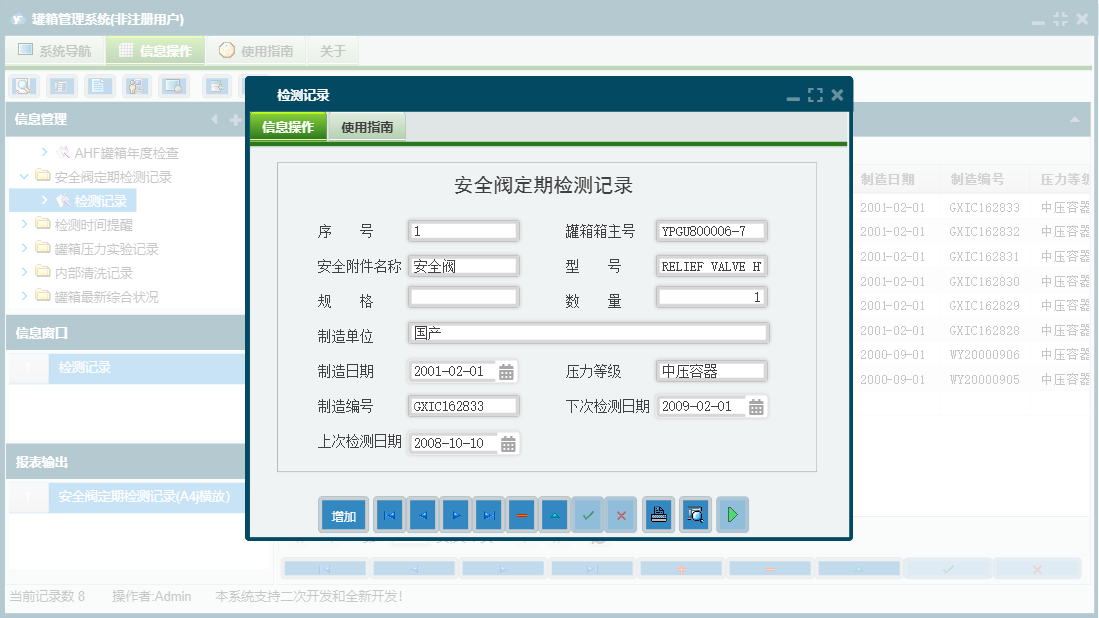Open the 安全阀定期检测记录(A4横放) report

pyautogui.click(x=146, y=497)
